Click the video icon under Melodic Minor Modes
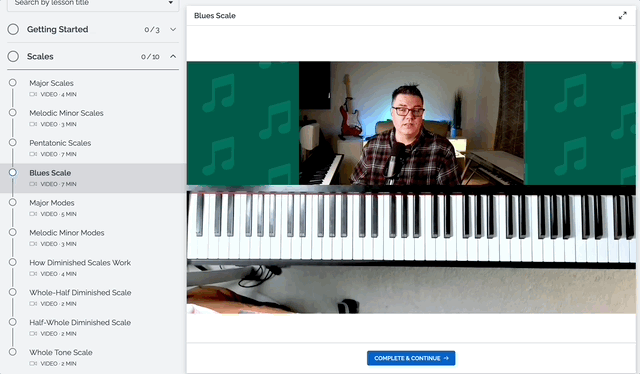Image resolution: width=640 pixels, height=374 pixels. pyautogui.click(x=33, y=244)
